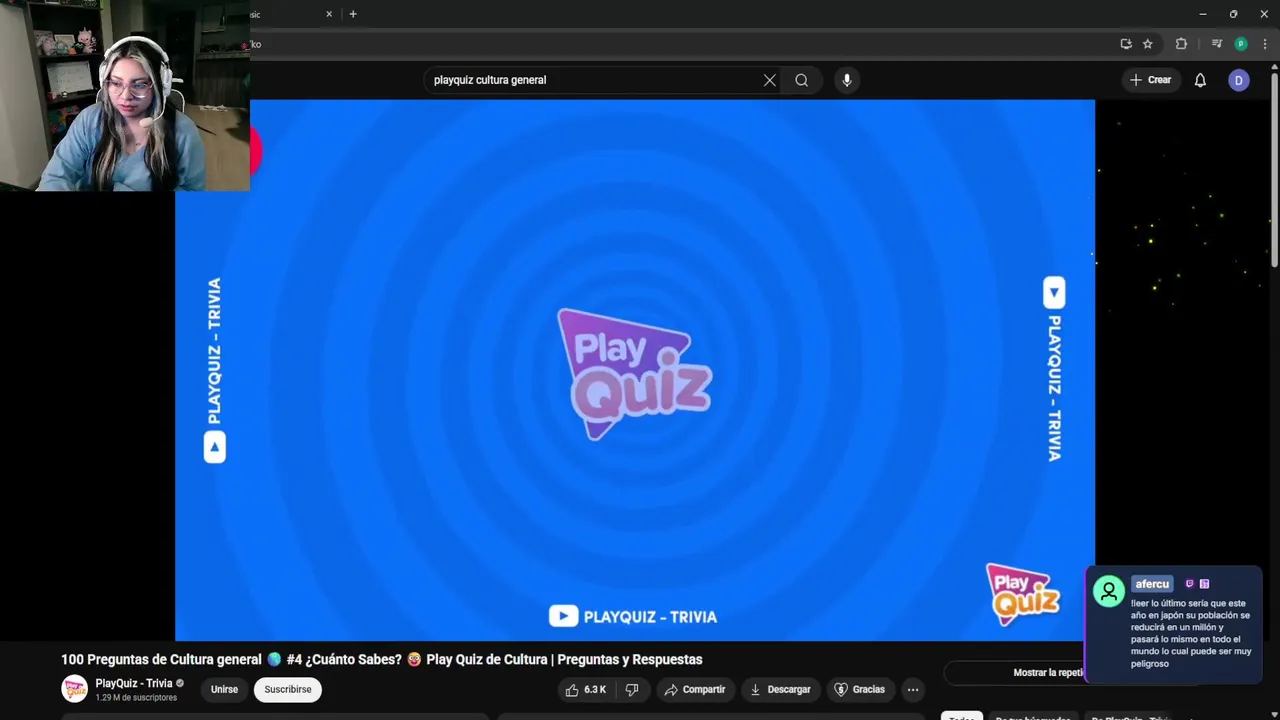Subscribe with the Suscribirse button

[x=288, y=689]
